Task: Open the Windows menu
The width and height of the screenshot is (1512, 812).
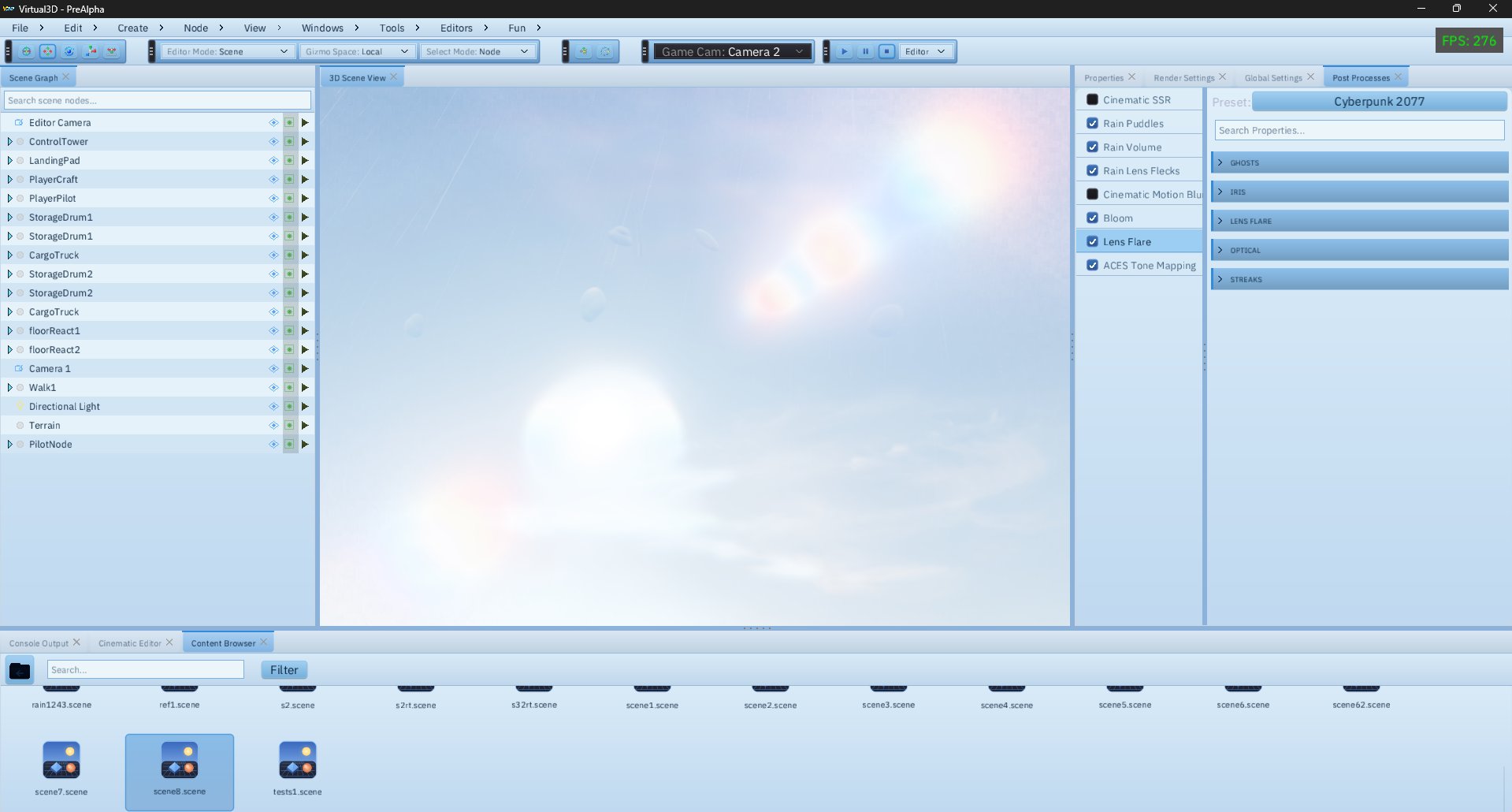Action: [x=322, y=28]
